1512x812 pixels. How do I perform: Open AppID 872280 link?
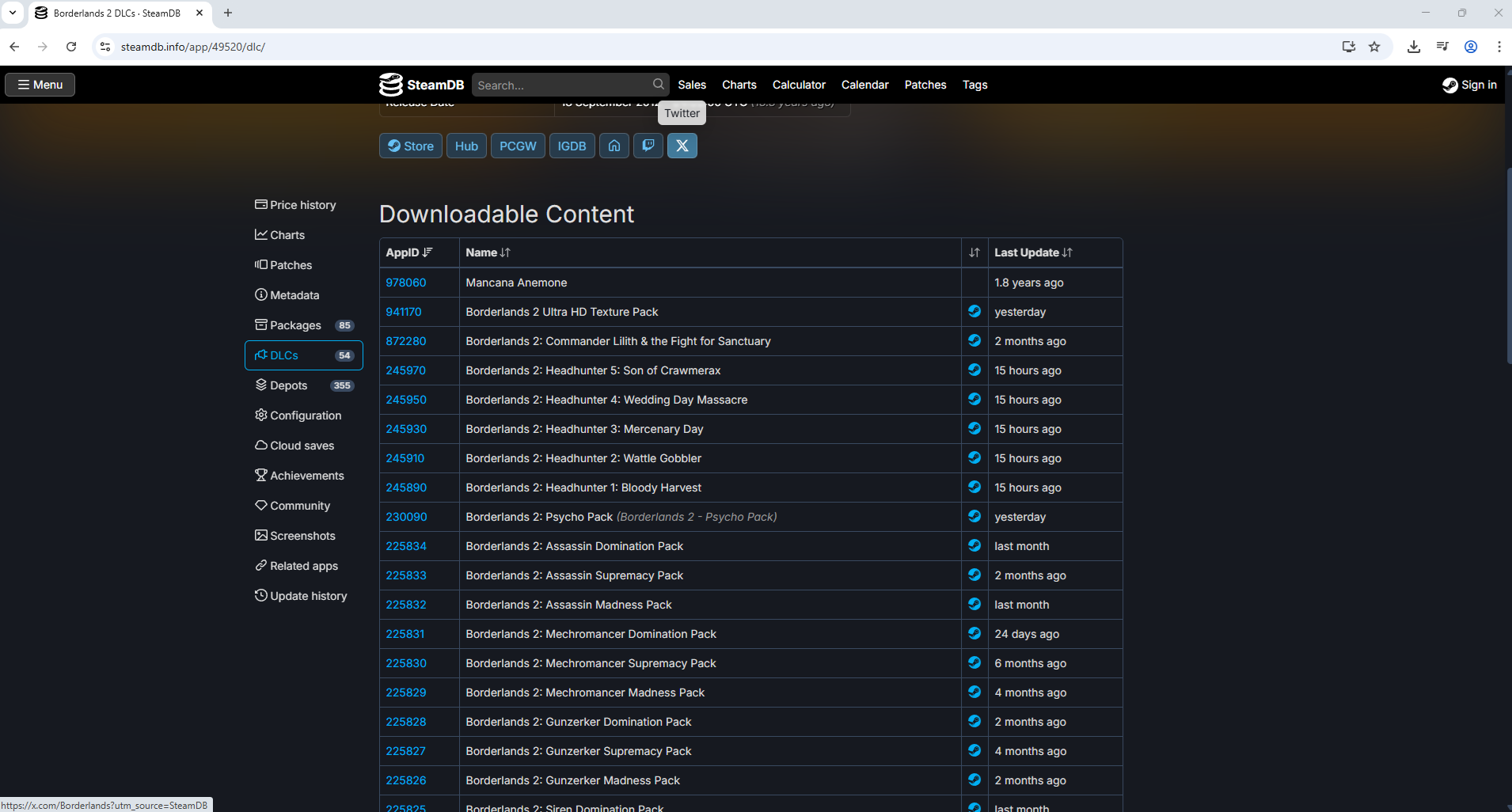(406, 341)
